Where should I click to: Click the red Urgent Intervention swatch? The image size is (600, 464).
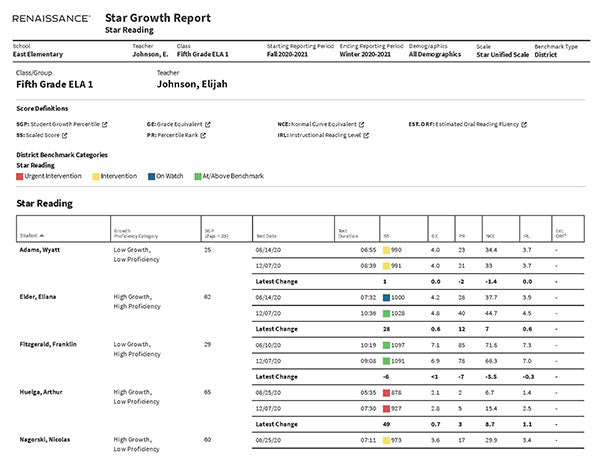coord(21,176)
